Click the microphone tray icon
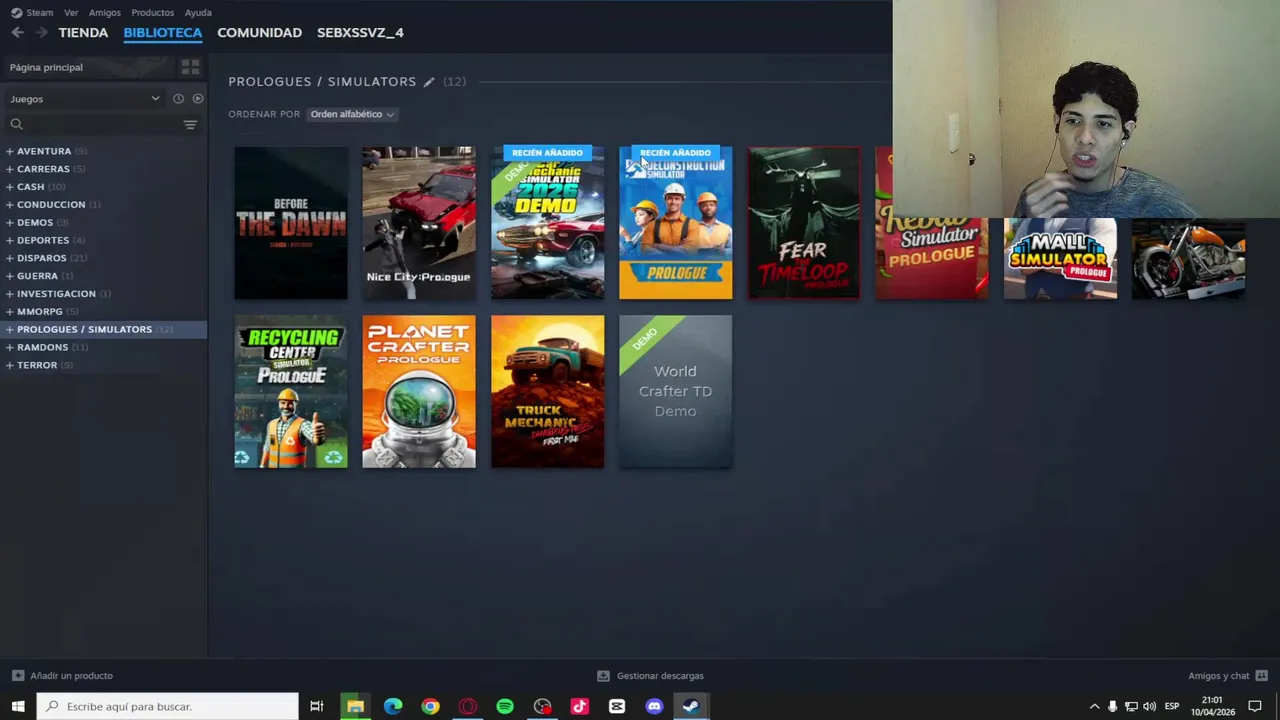1280x720 pixels. [1112, 706]
